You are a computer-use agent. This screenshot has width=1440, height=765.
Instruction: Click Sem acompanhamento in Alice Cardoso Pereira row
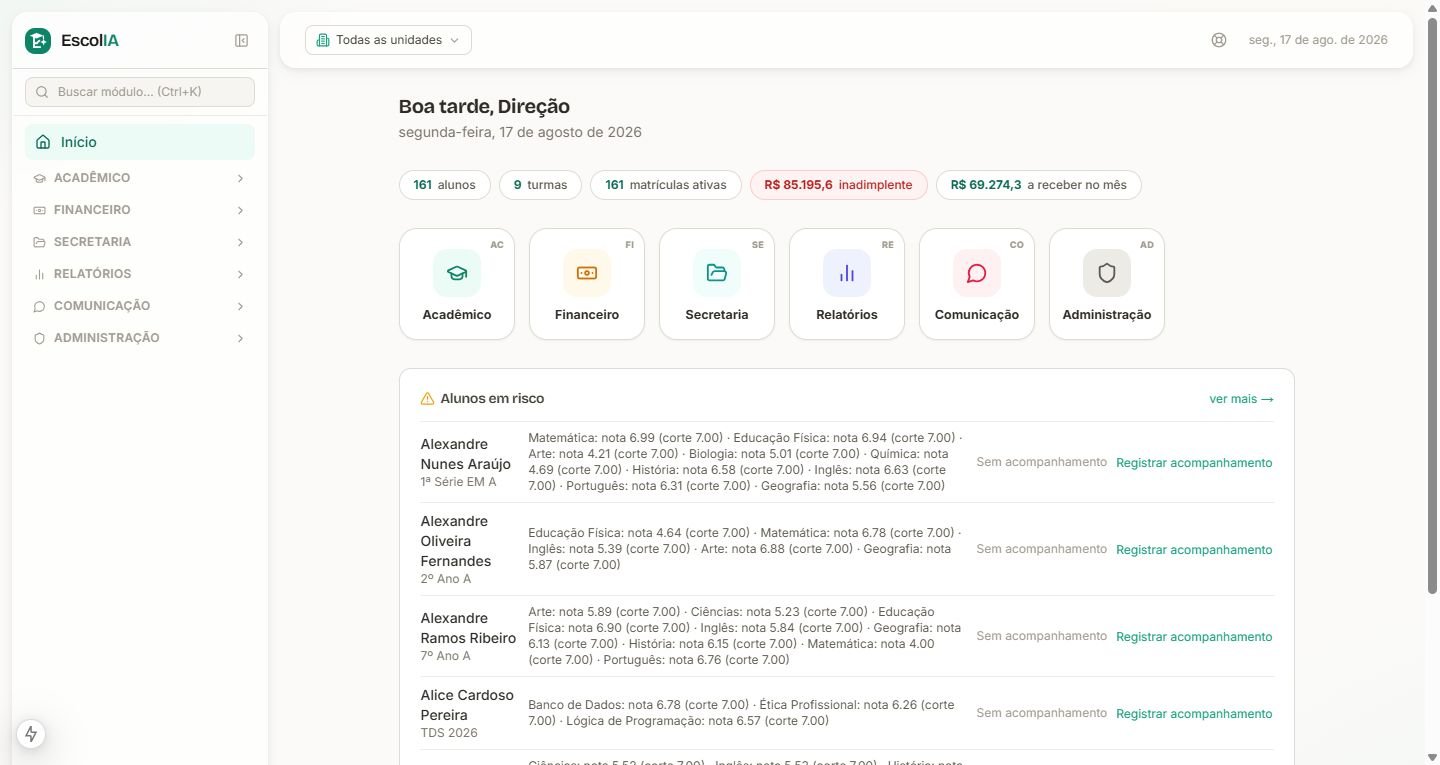(x=1041, y=714)
